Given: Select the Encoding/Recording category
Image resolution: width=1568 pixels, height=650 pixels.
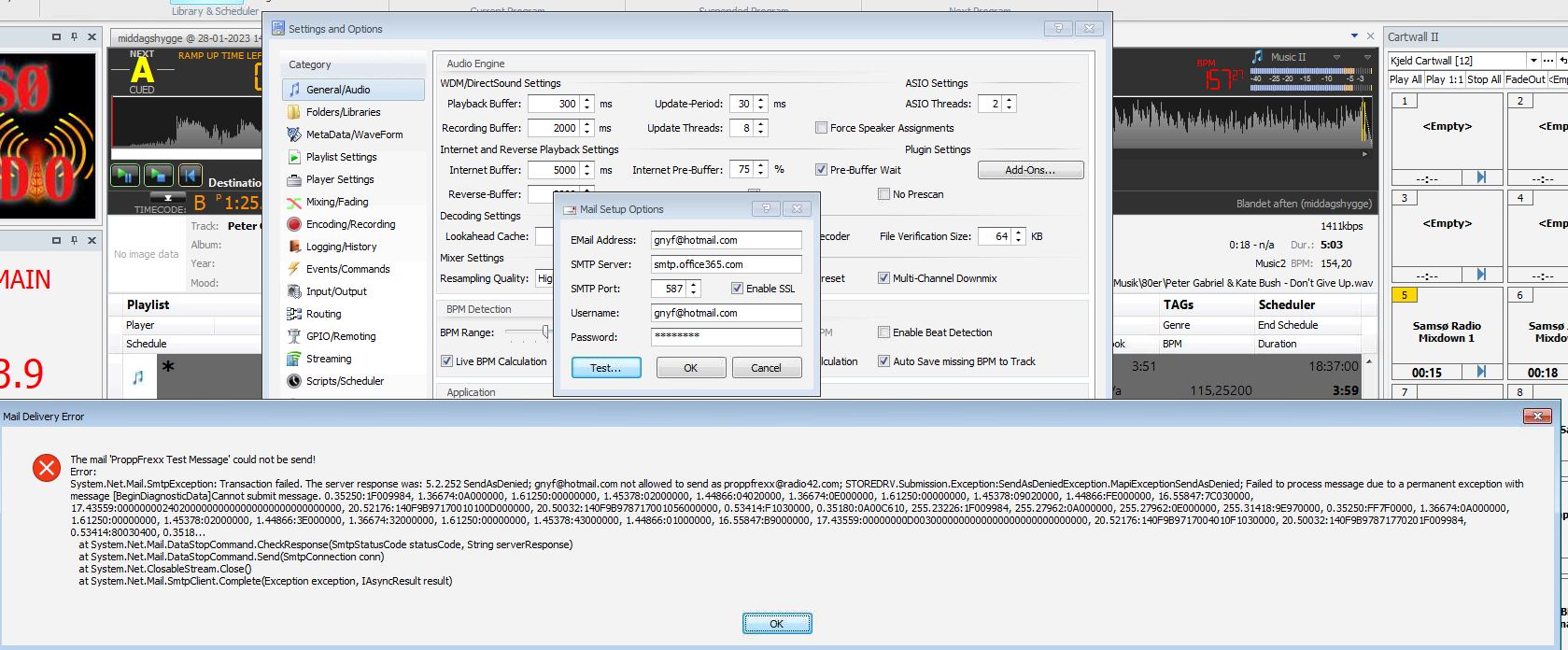Looking at the screenshot, I should pyautogui.click(x=350, y=224).
